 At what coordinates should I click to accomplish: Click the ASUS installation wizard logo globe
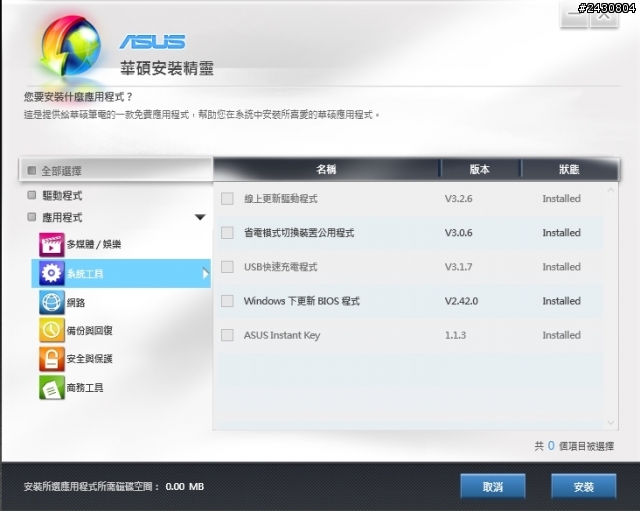[71, 47]
